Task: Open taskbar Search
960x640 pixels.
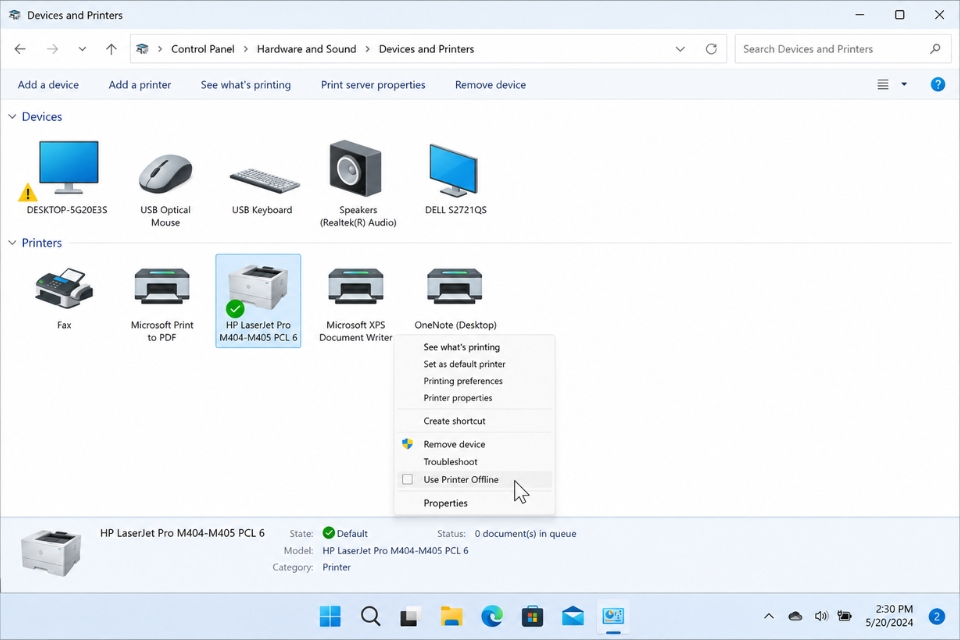Action: click(x=370, y=616)
